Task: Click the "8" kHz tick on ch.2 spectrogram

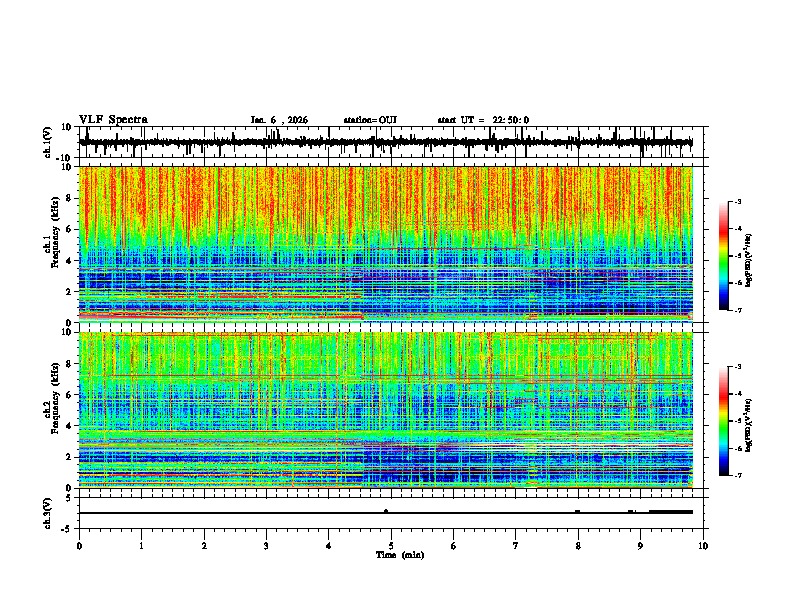Action: click(x=70, y=364)
